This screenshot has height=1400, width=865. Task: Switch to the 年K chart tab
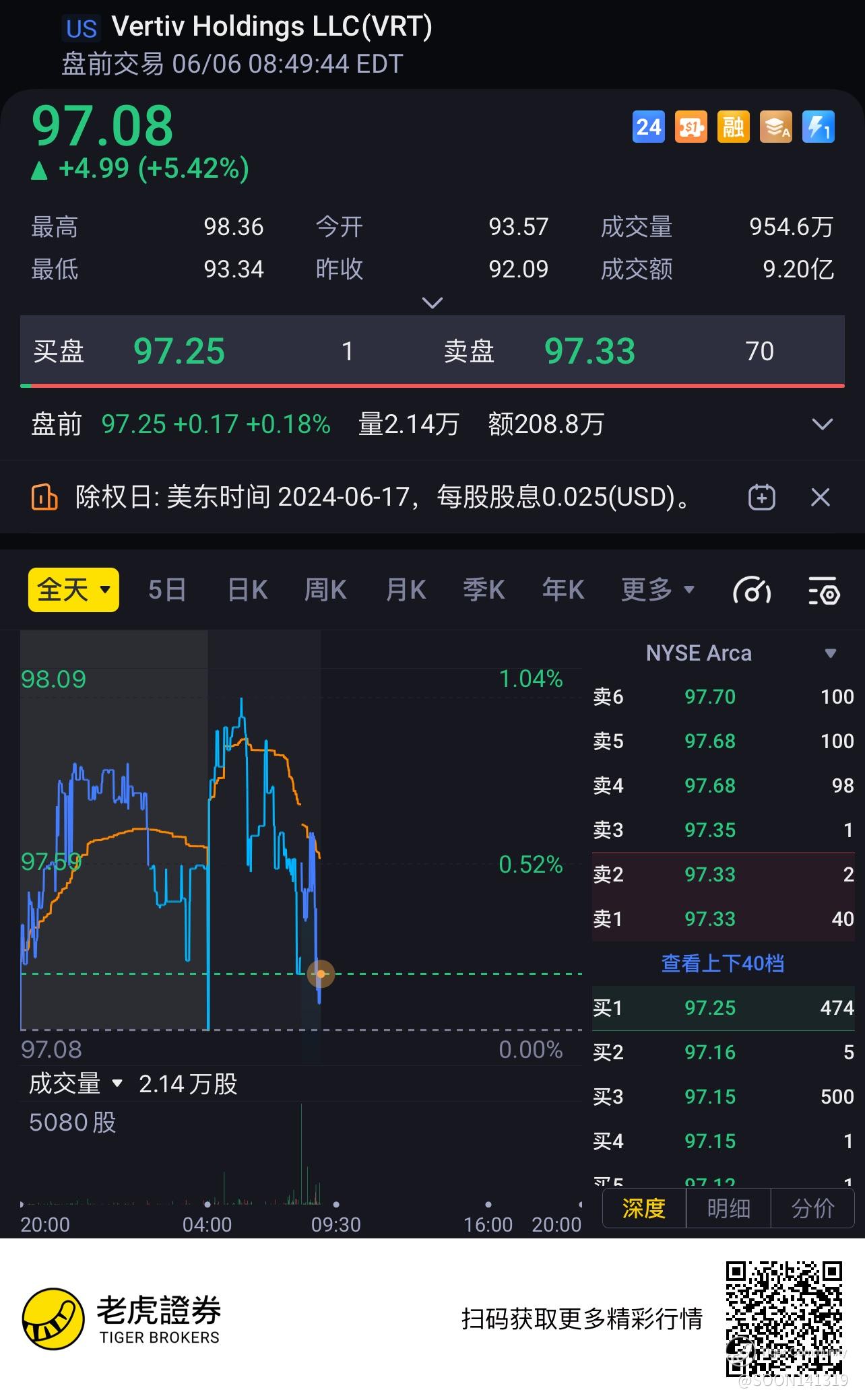point(563,590)
